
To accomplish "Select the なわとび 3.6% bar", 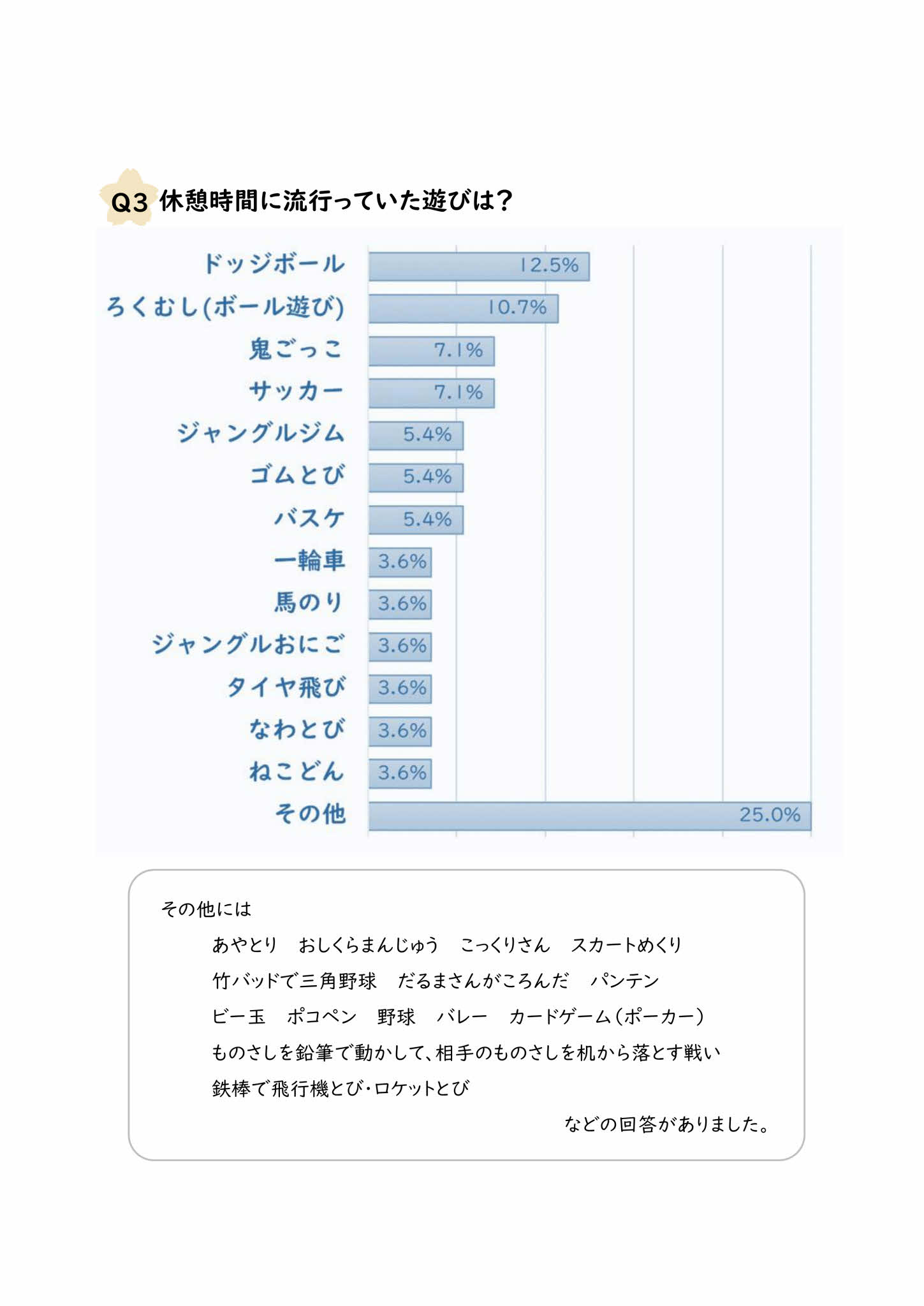I will click(400, 731).
